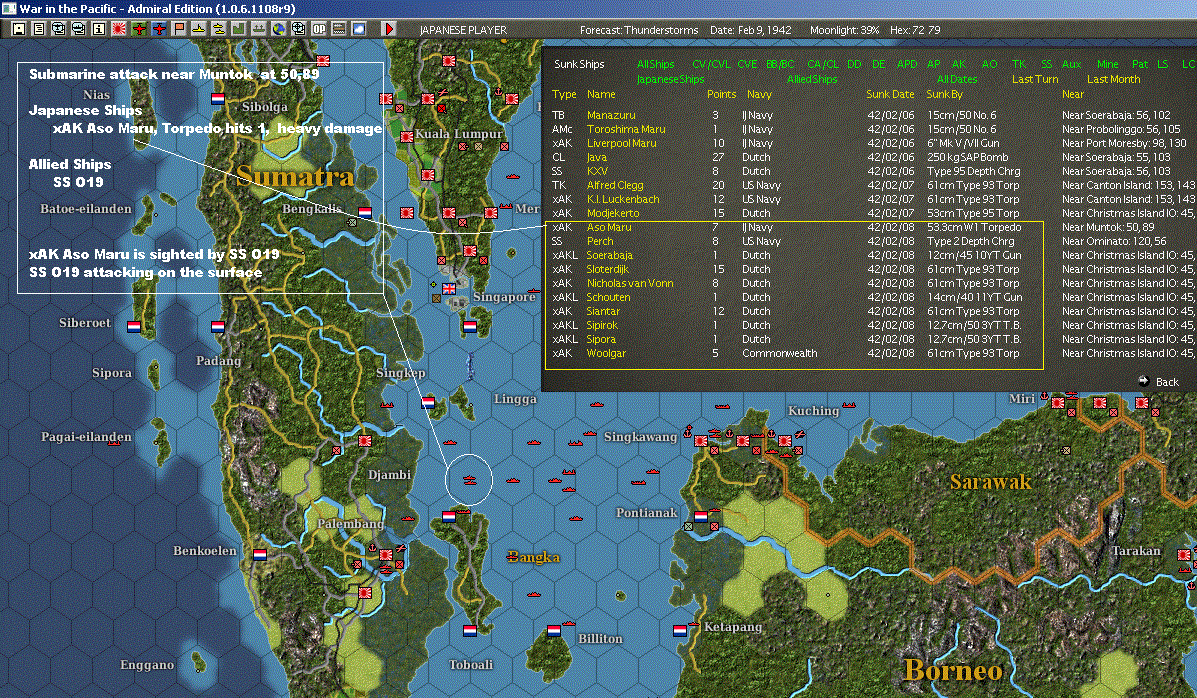Click the British flag base icon at Singapore
This screenshot has height=698, width=1197.
point(449,289)
